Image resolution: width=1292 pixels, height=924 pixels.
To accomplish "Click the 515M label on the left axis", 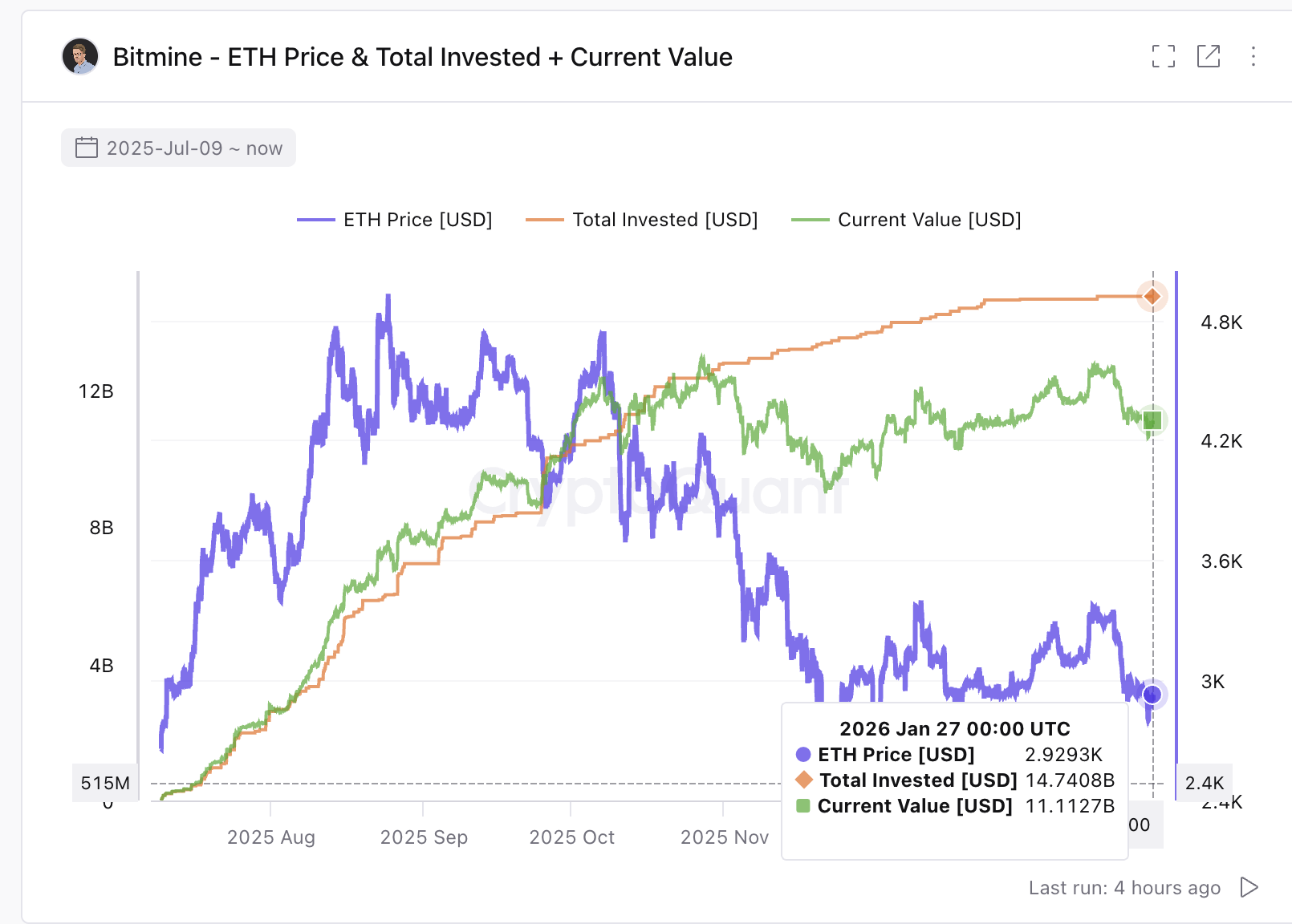I will point(104,783).
